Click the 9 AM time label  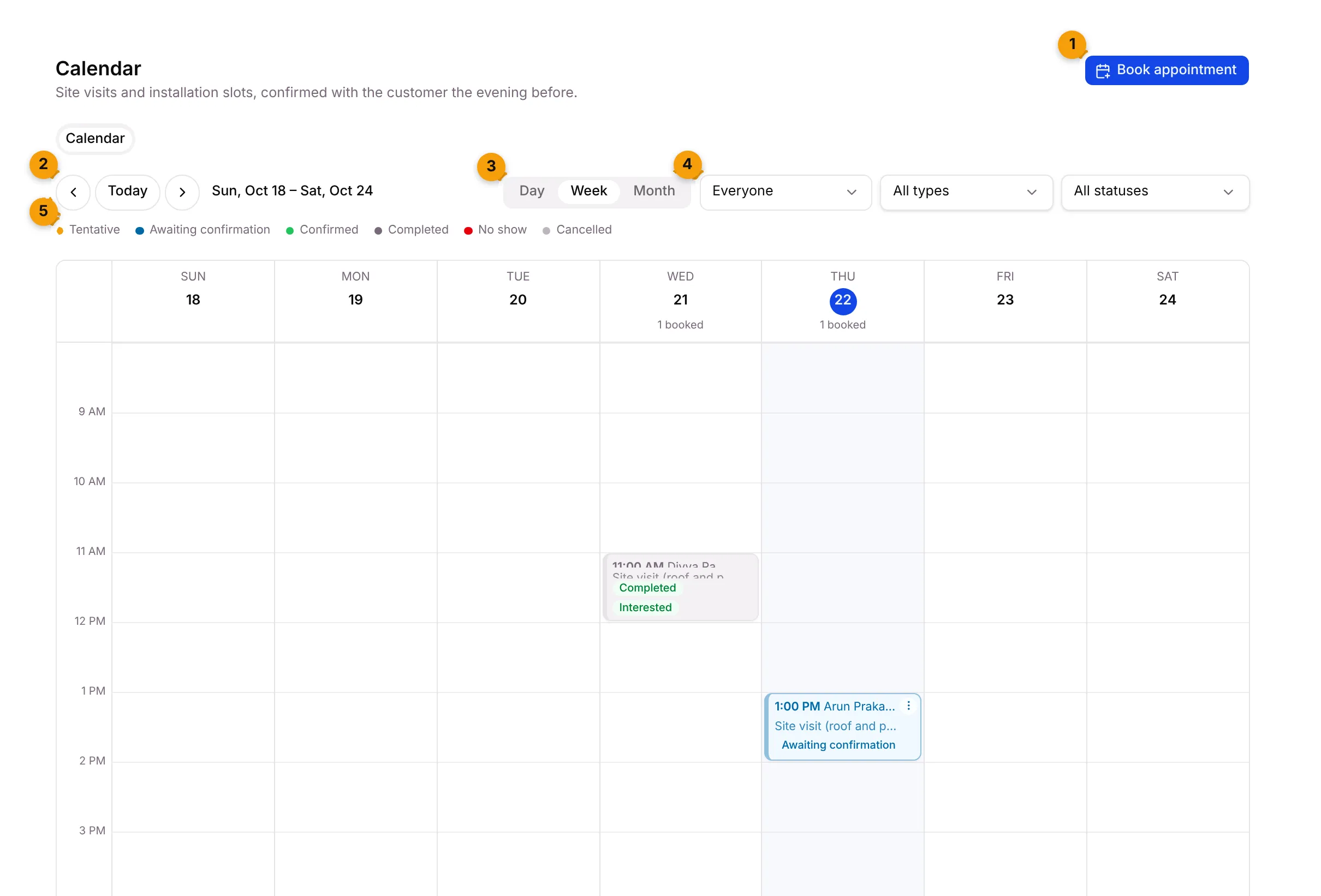(x=92, y=411)
